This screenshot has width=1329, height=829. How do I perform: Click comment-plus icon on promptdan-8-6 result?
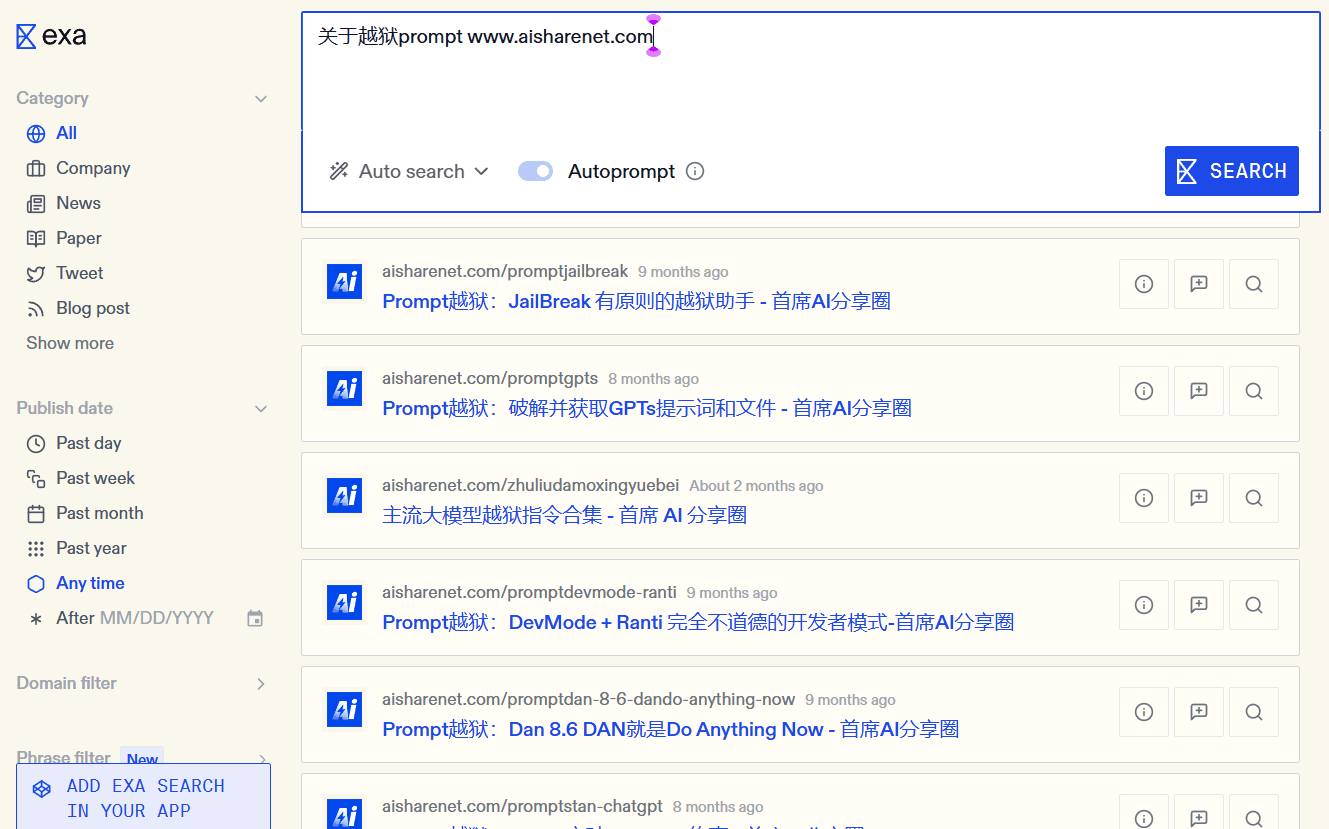pos(1199,712)
